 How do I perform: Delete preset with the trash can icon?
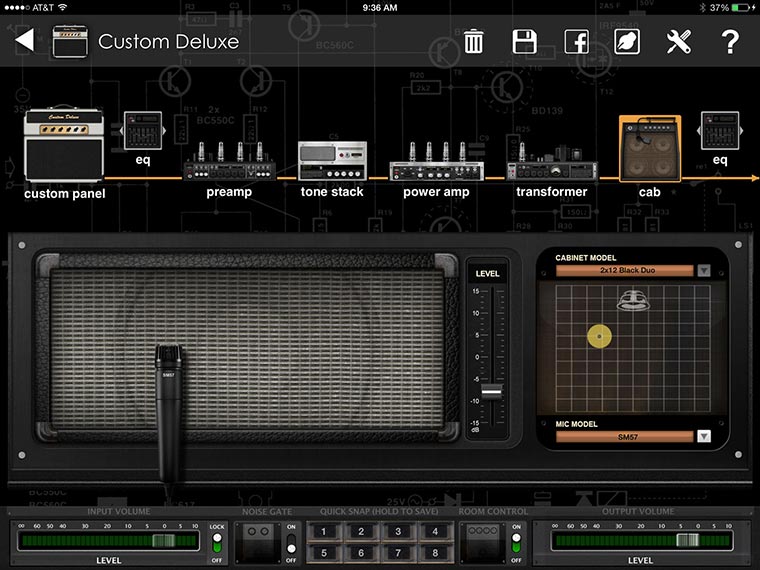coord(474,41)
